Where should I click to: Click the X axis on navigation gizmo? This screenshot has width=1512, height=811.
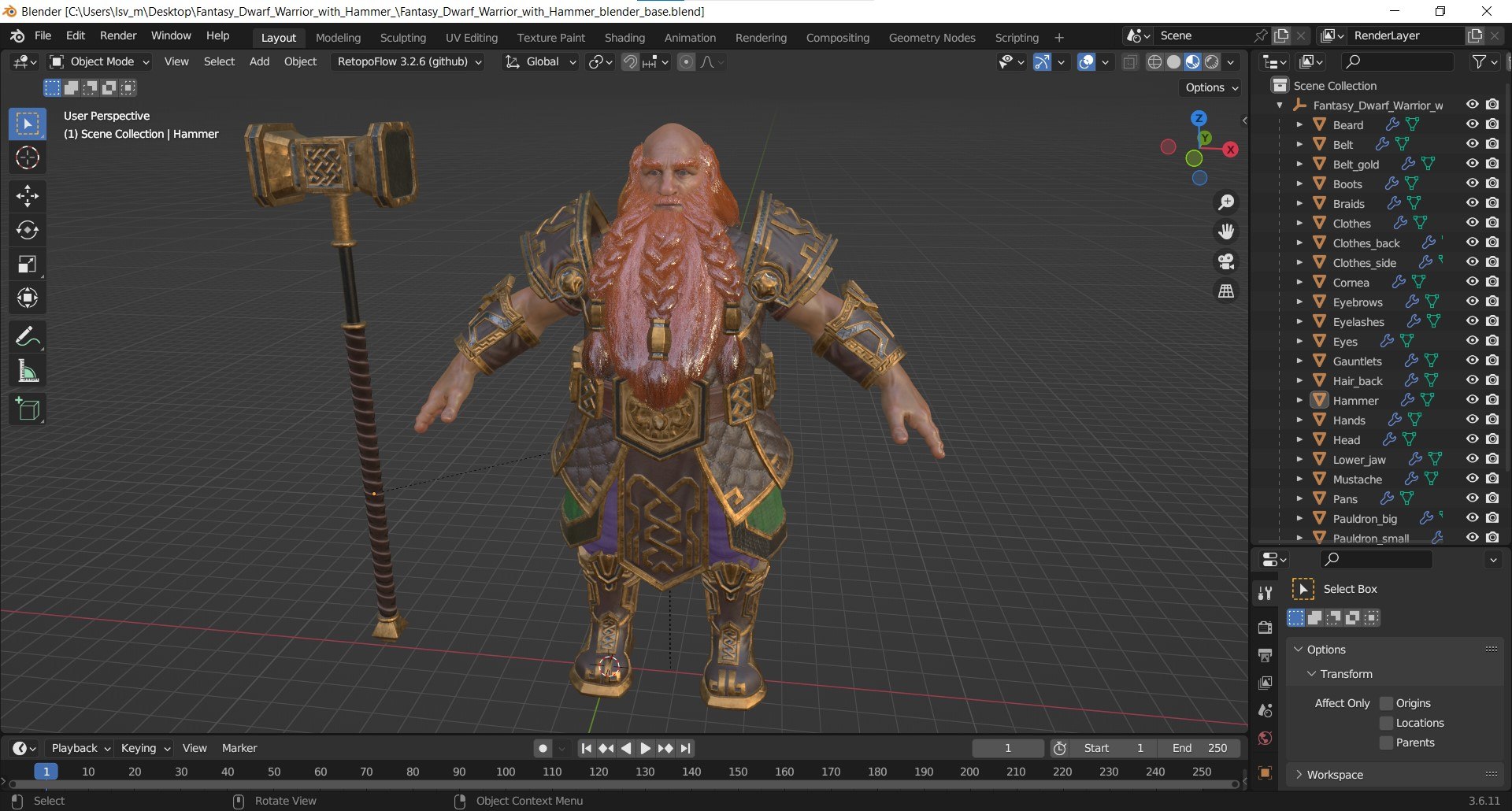tap(1230, 150)
